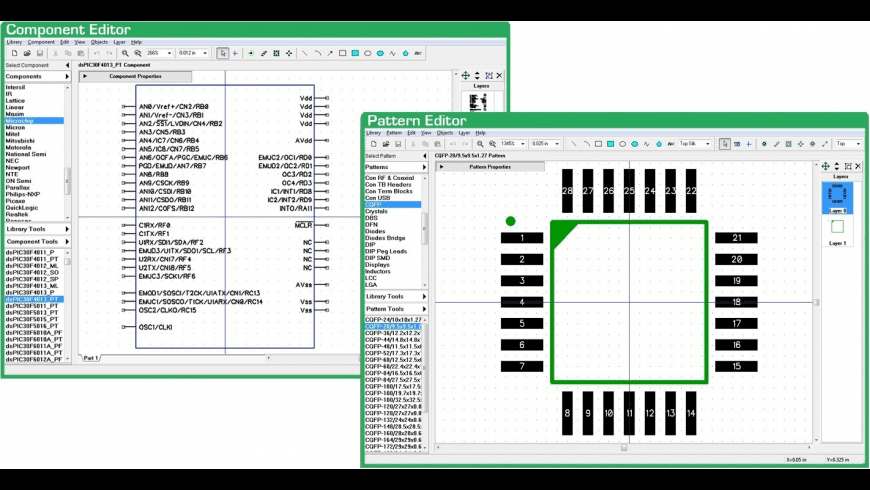Click New file icon in Pattern Editor toolbar
870x490 pixels.
pyautogui.click(x=373, y=144)
